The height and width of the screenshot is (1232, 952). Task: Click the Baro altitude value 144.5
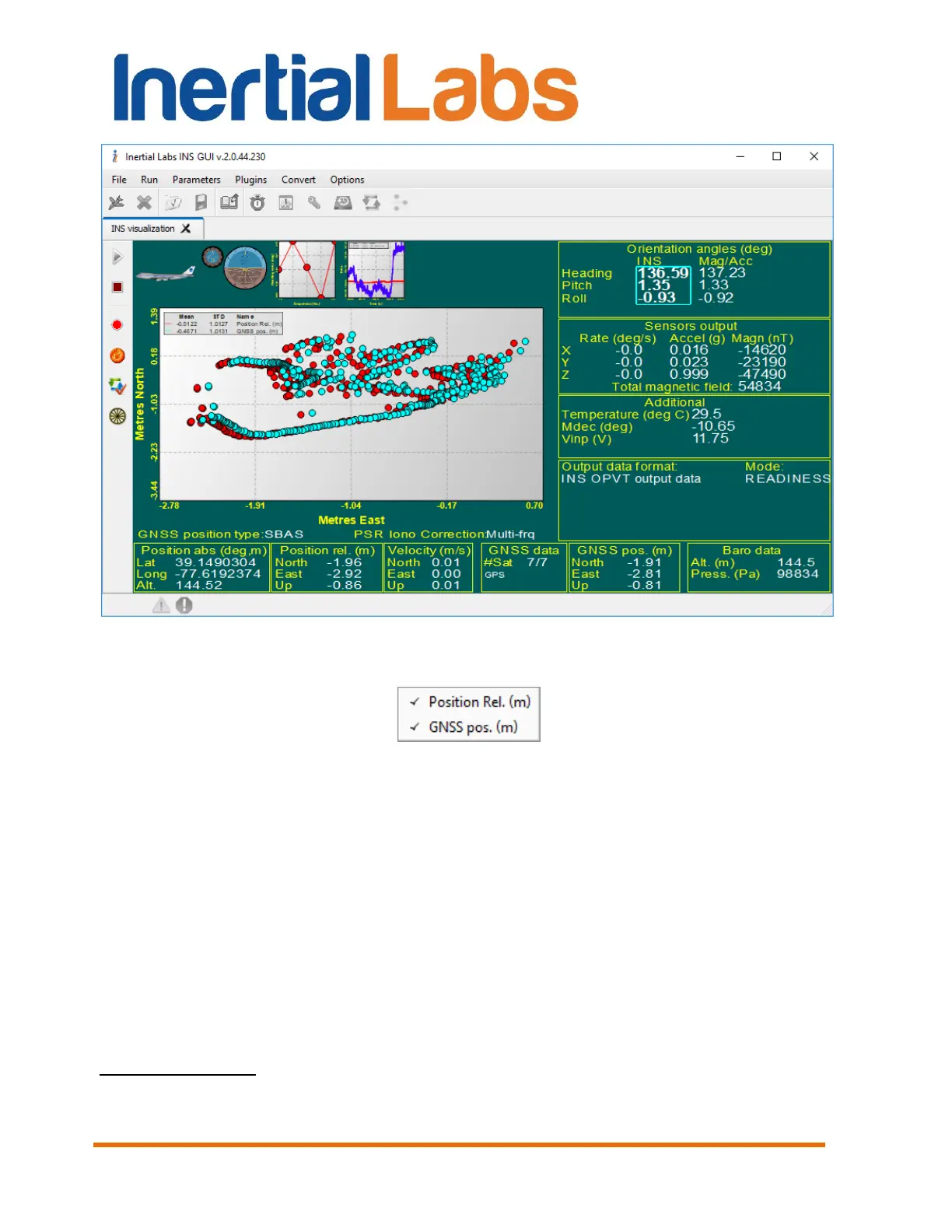click(796, 562)
